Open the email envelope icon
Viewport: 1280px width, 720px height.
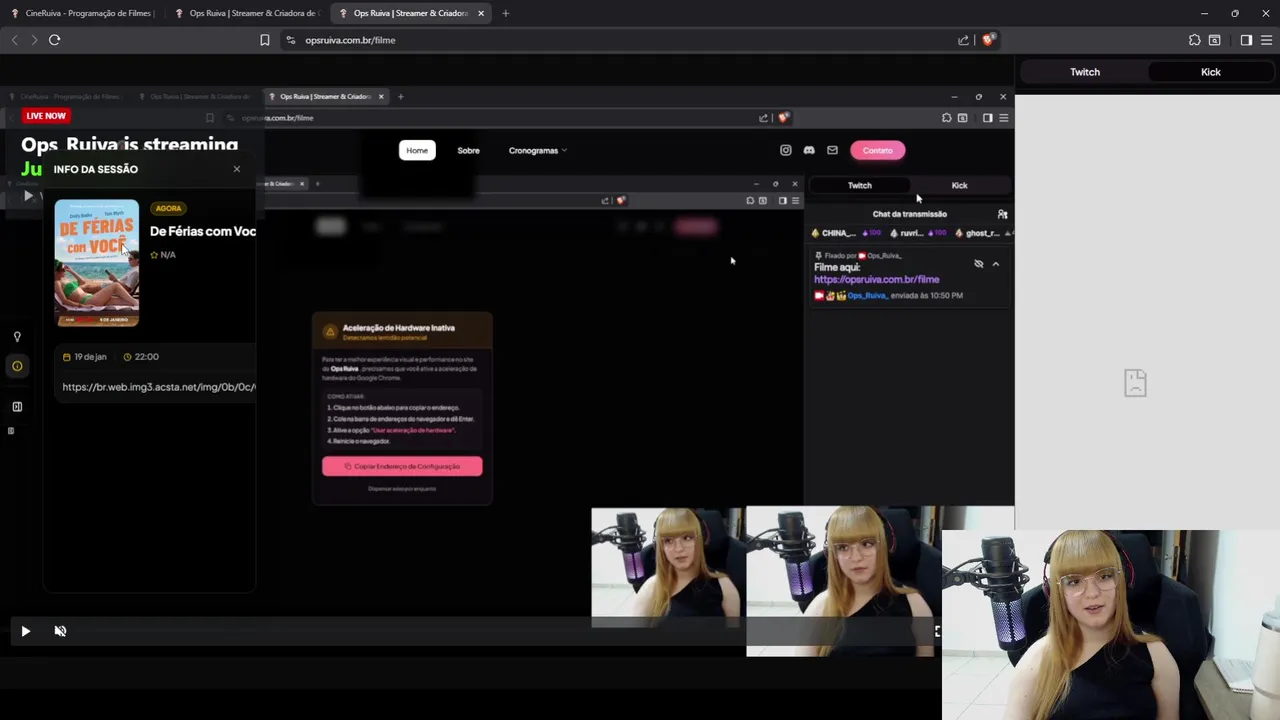832,150
